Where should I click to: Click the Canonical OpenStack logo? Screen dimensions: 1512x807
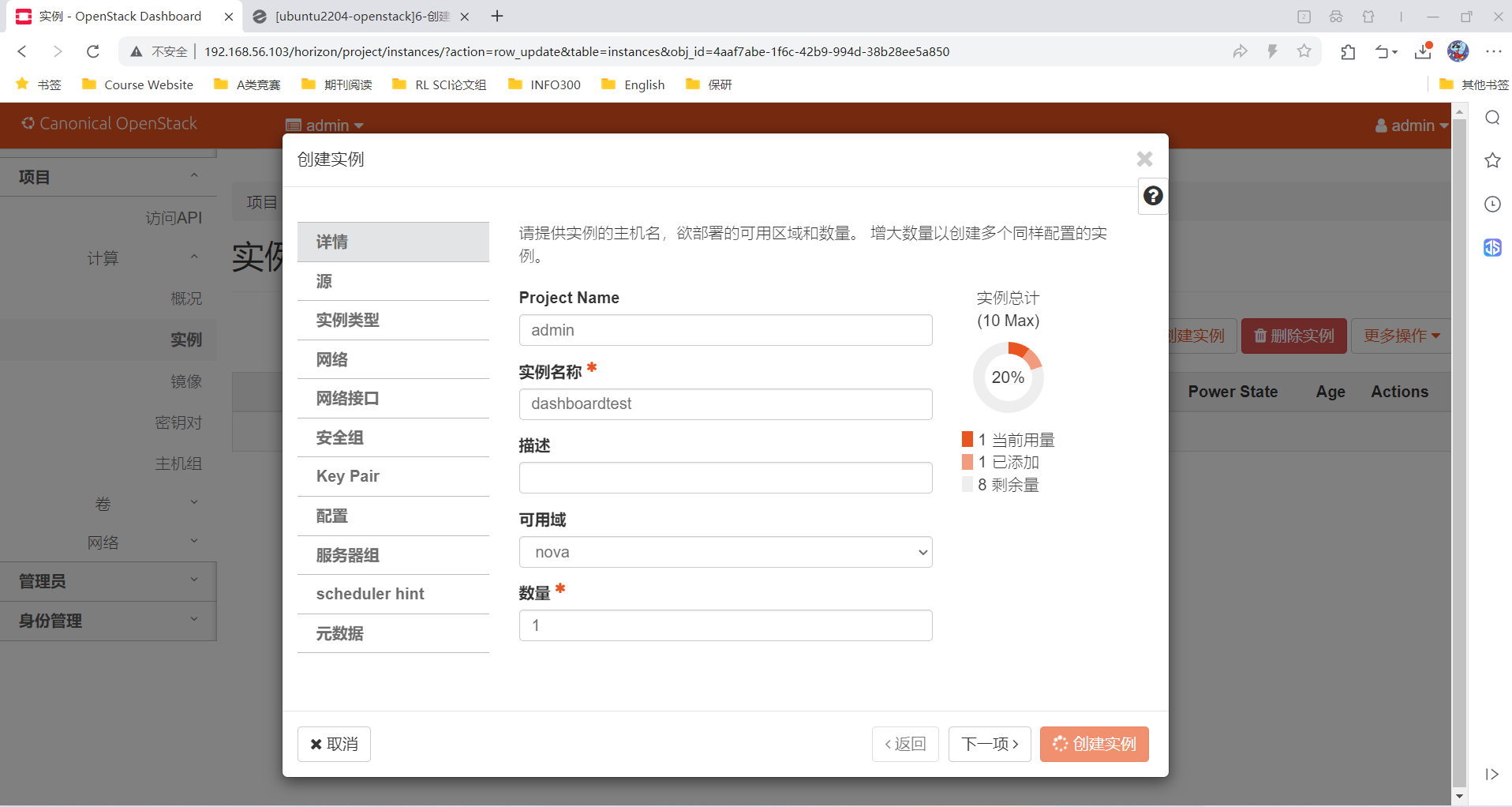pos(110,123)
